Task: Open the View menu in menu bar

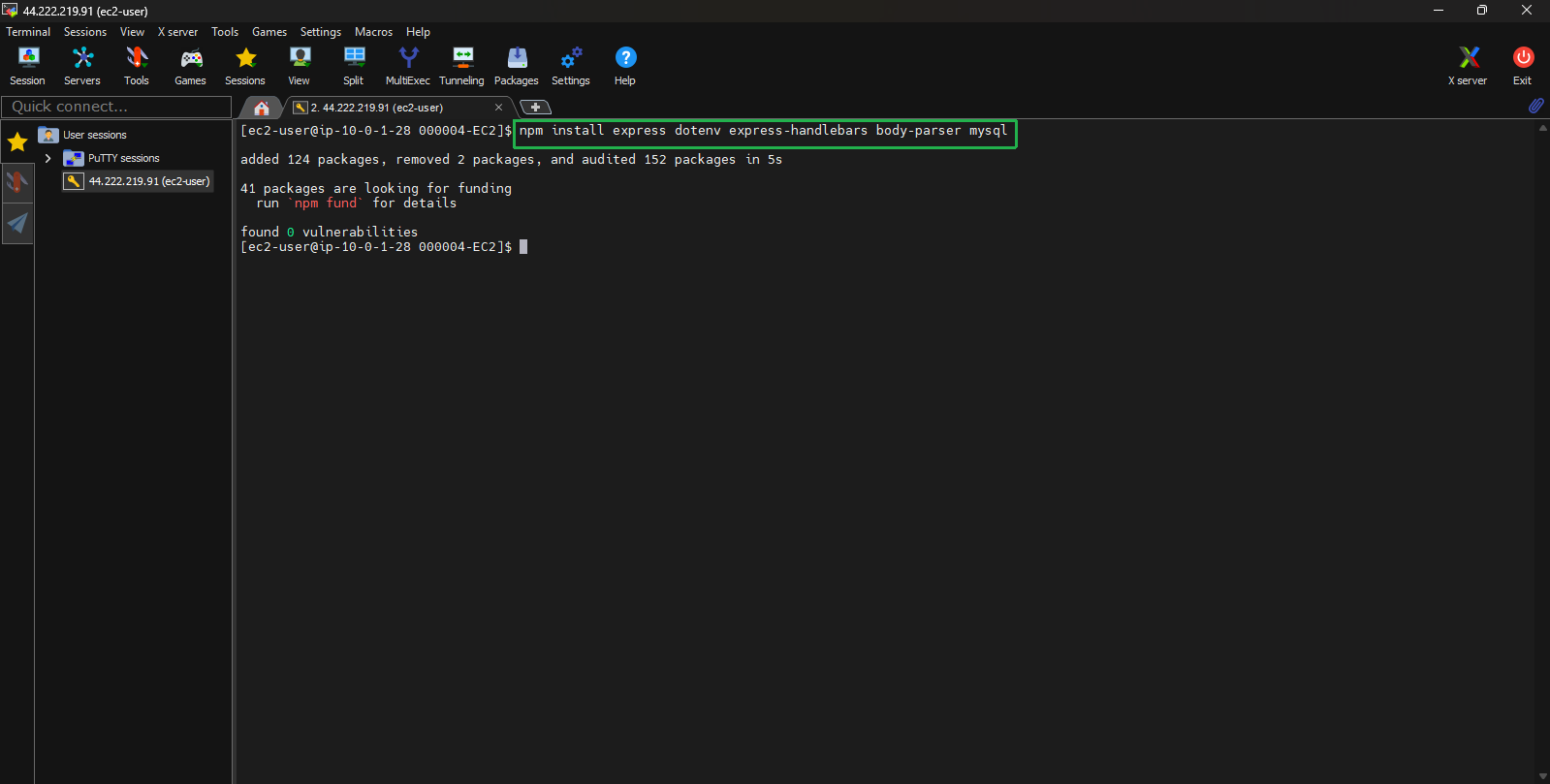Action: pyautogui.click(x=132, y=32)
